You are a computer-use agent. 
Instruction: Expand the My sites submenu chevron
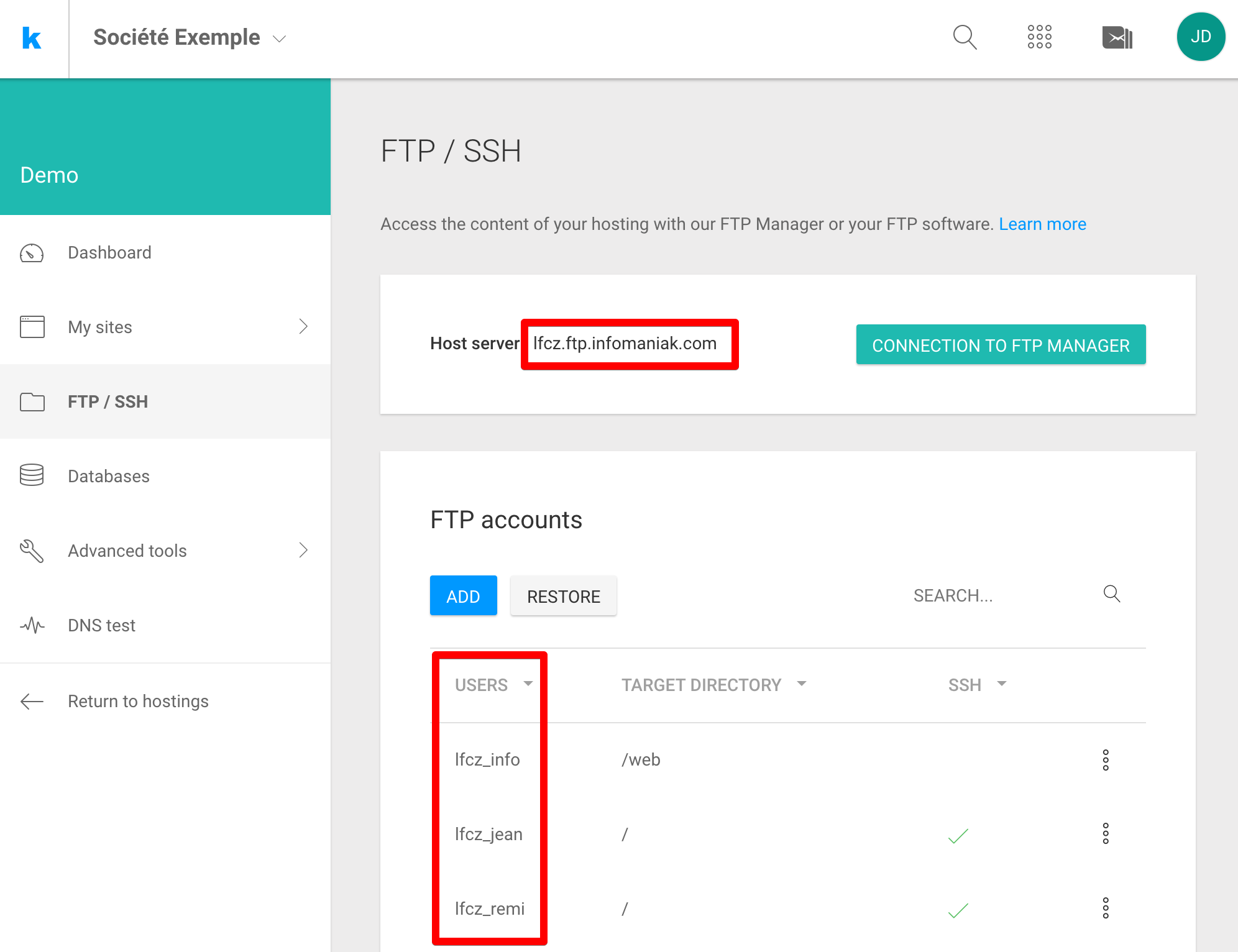(303, 327)
